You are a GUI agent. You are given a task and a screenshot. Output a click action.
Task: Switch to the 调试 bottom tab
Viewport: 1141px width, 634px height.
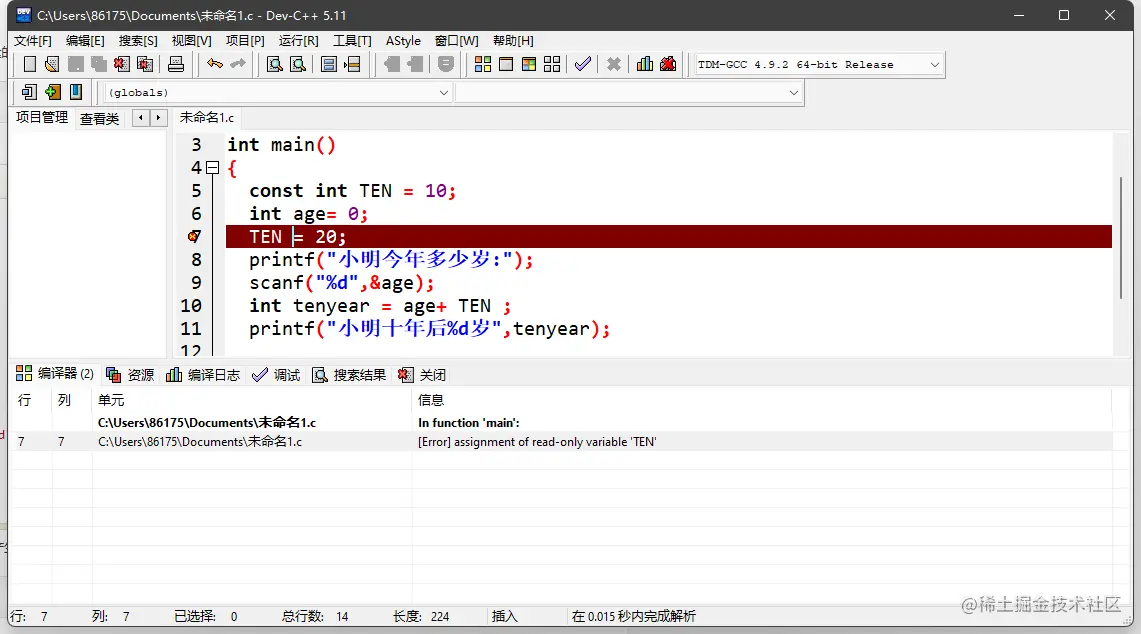pyautogui.click(x=276, y=374)
